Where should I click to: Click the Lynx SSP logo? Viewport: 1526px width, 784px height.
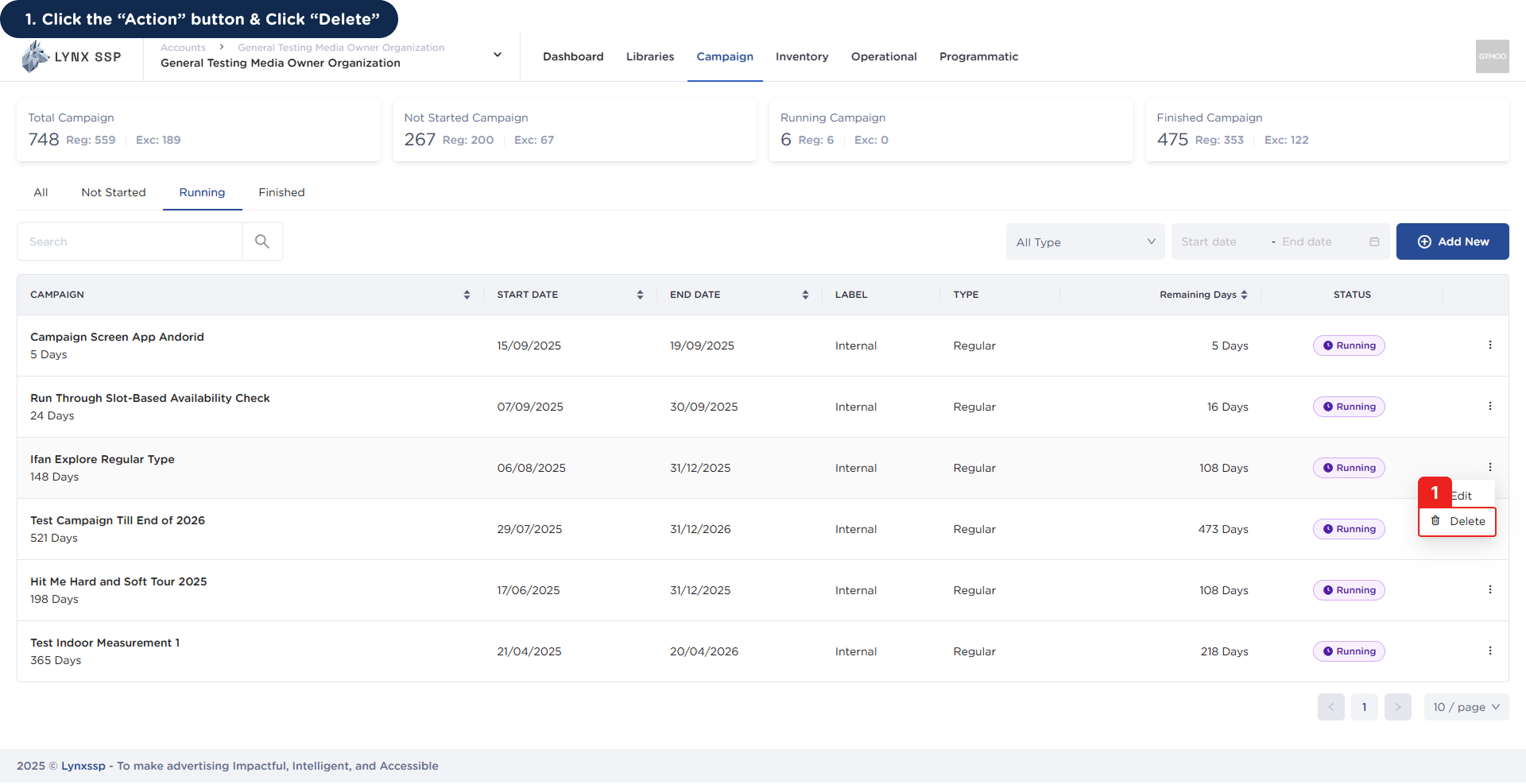(72, 57)
